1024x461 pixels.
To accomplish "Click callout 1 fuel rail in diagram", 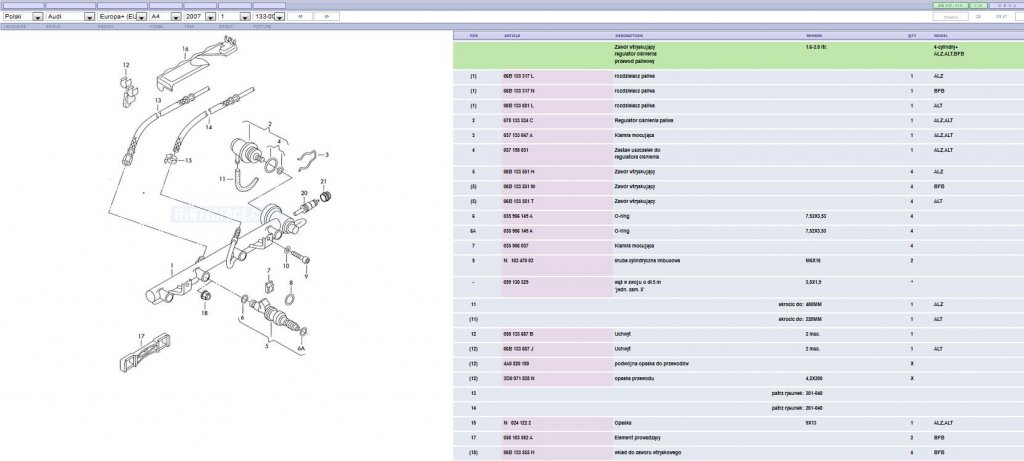I will tap(172, 266).
